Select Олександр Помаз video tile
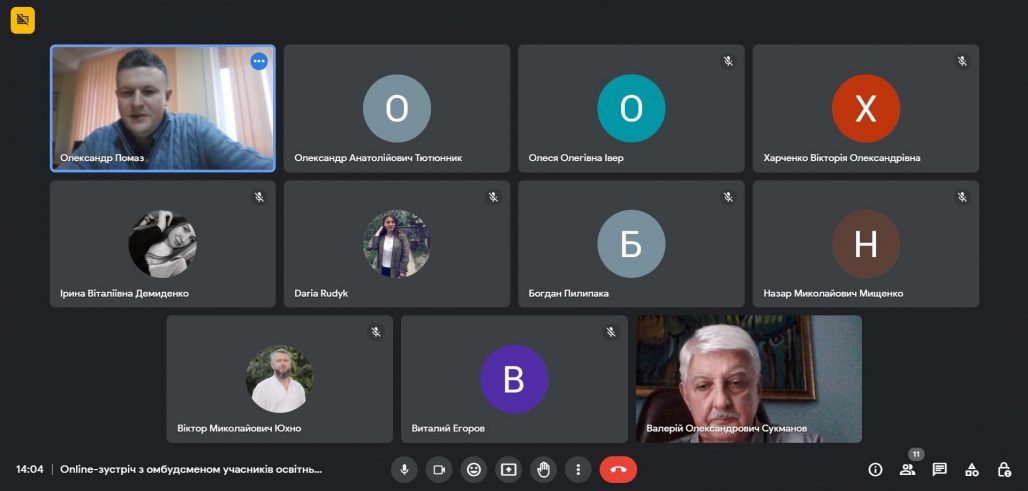This screenshot has width=1028, height=491. coord(163,108)
